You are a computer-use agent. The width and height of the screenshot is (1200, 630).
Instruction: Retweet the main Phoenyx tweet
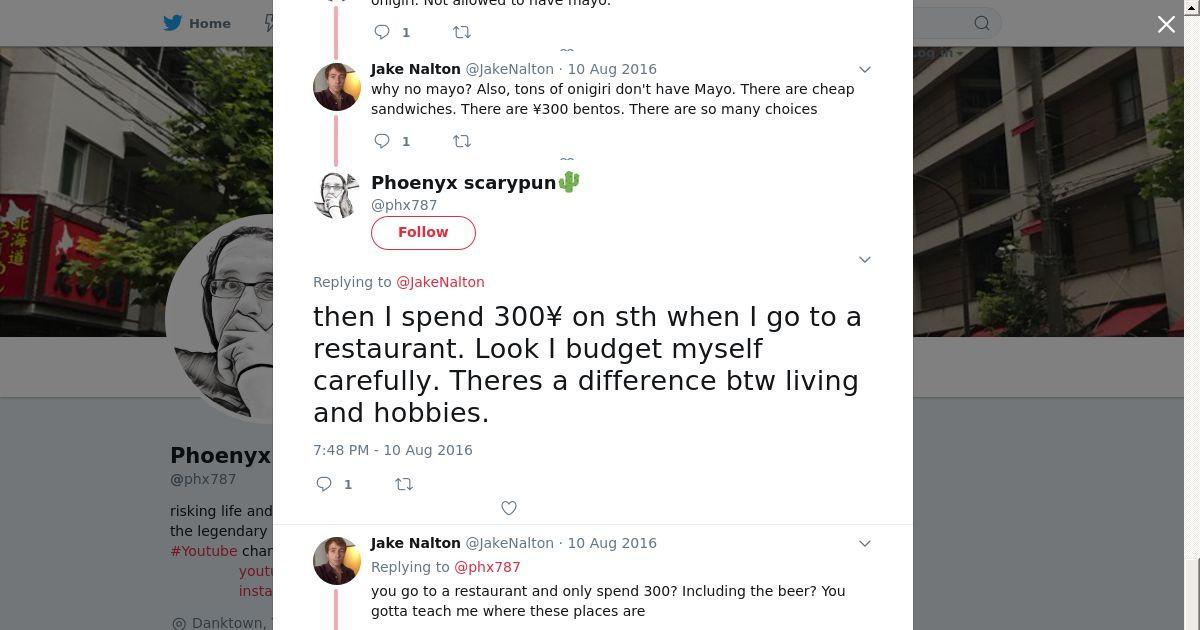(x=404, y=484)
